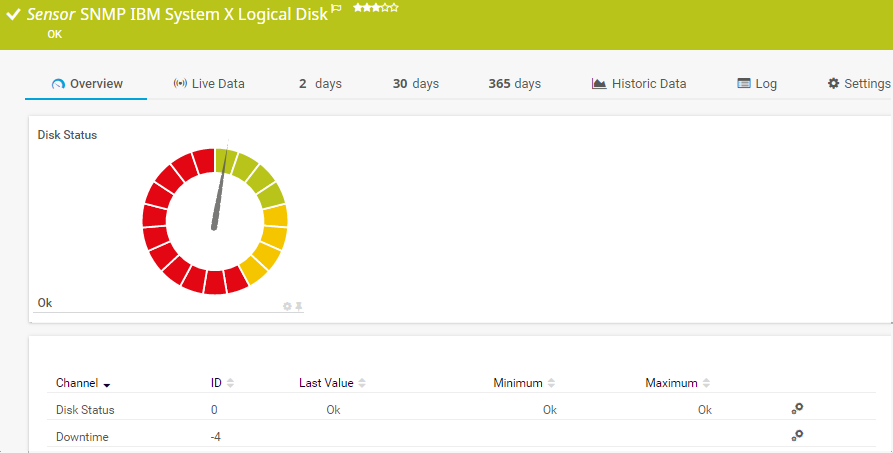Viewport: 893px width, 453px height.
Task: Sort table by Channel column
Action: (x=82, y=383)
